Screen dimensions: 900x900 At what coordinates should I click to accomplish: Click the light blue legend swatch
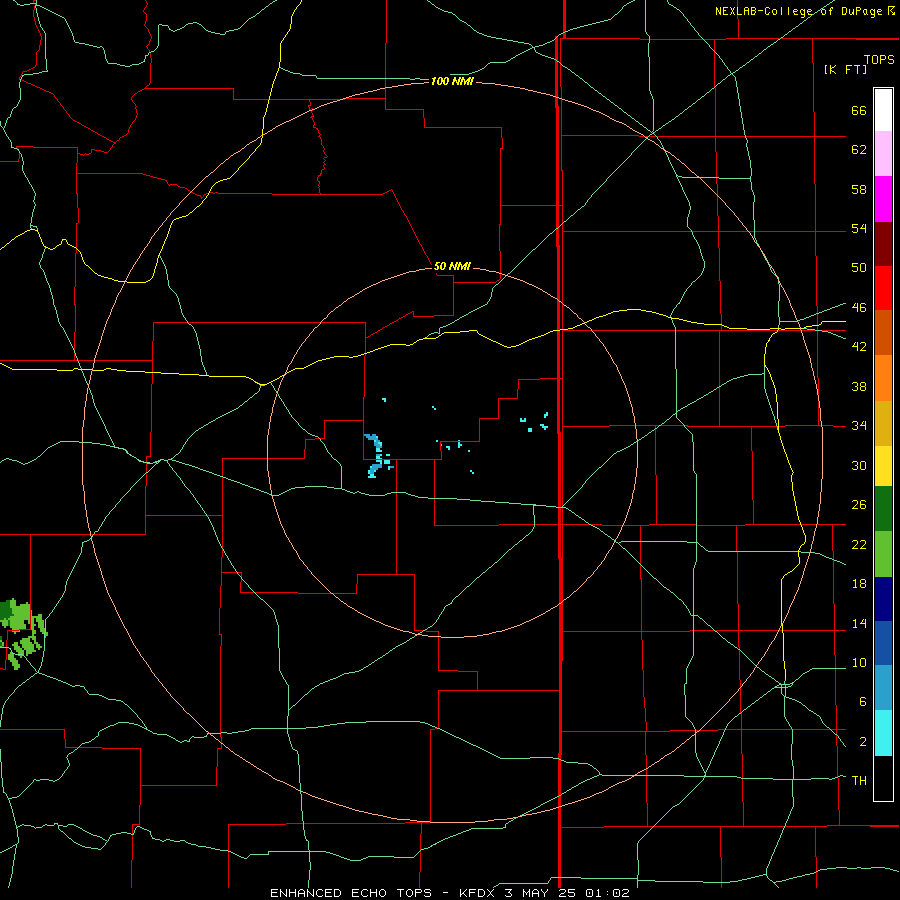pos(883,688)
